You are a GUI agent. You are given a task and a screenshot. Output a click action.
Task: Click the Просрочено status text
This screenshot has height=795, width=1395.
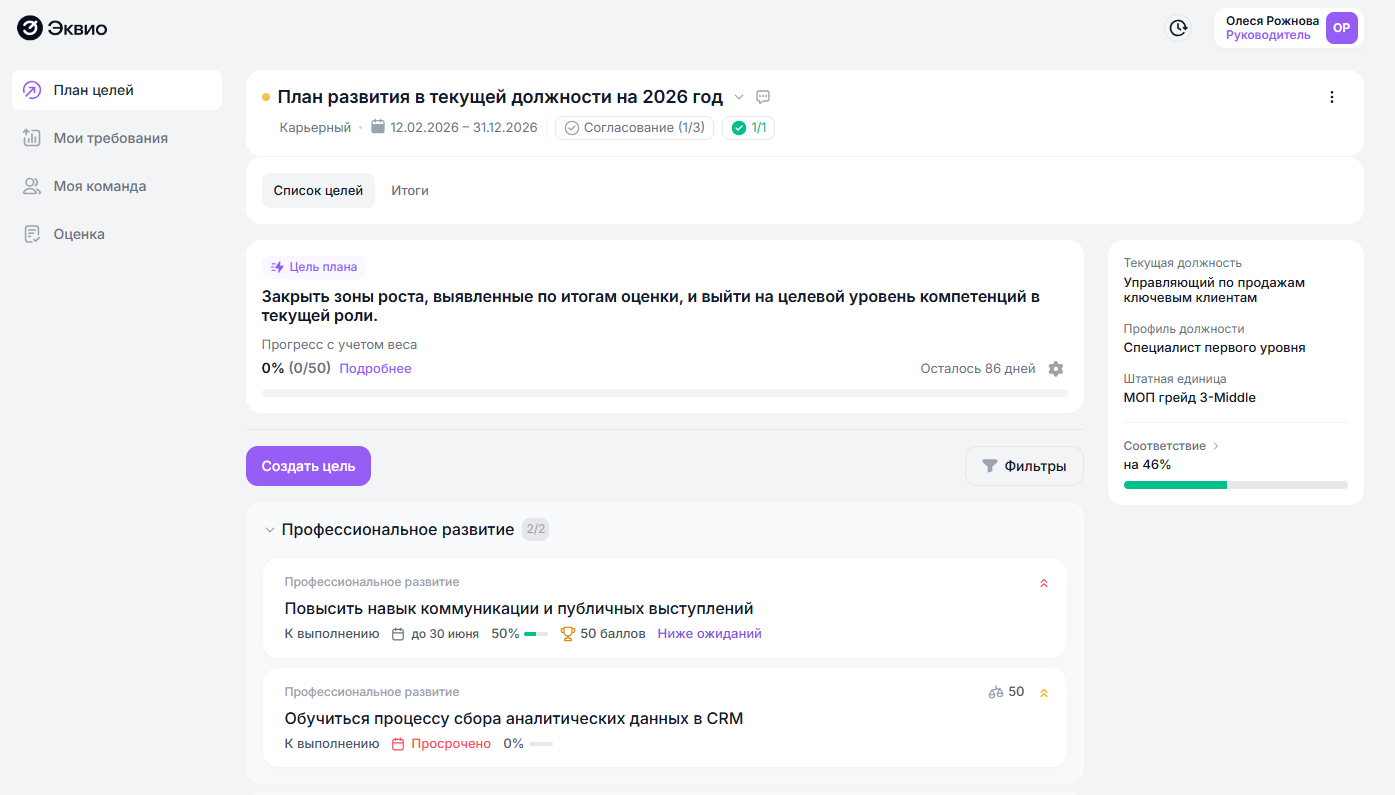[451, 744]
